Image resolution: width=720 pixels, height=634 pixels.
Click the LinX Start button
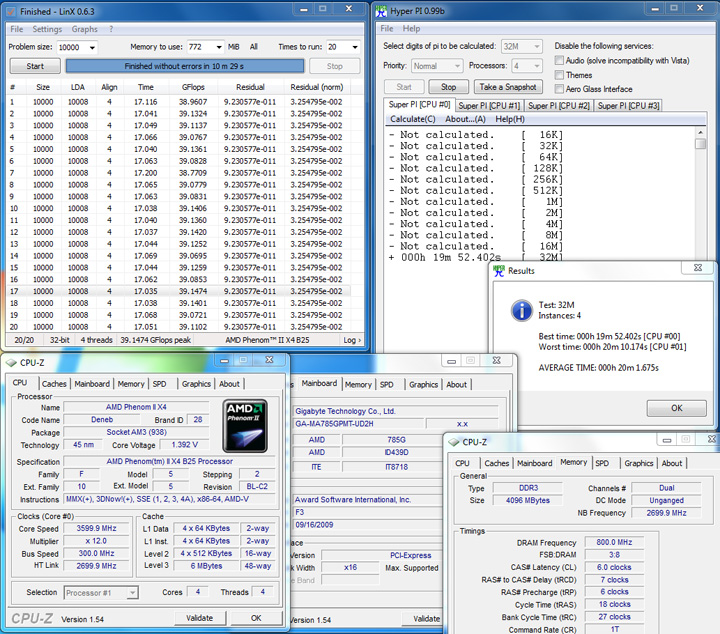point(34,66)
